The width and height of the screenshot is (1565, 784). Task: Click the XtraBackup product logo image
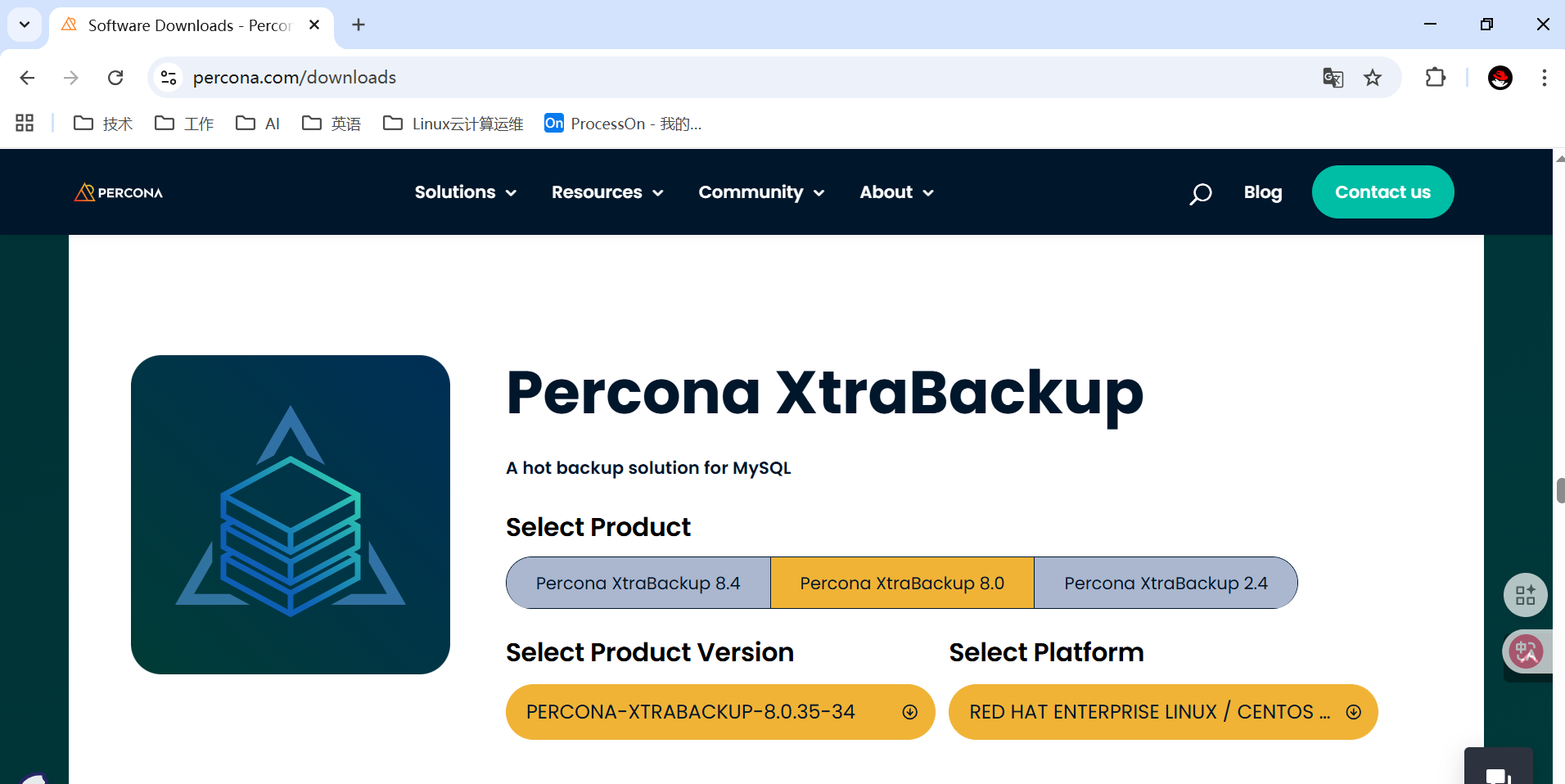291,515
